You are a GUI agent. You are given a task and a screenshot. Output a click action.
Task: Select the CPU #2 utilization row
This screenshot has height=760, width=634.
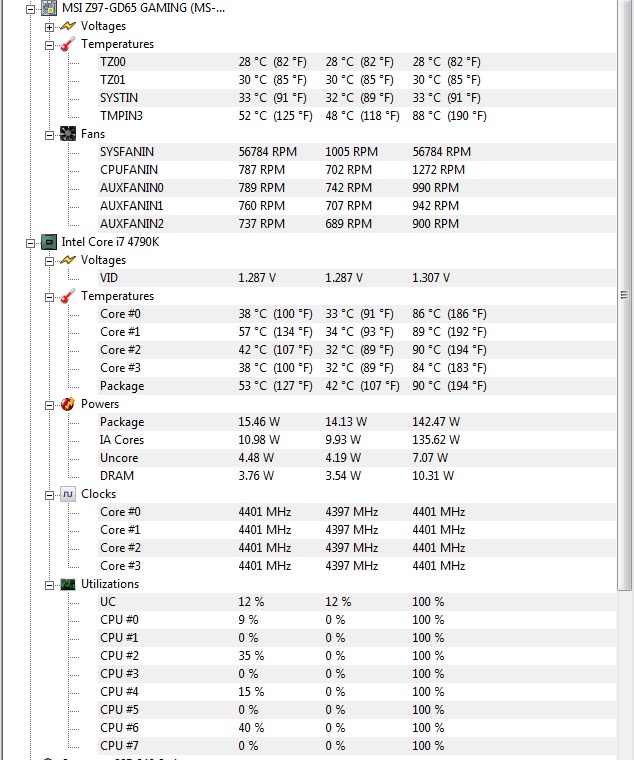click(357, 655)
